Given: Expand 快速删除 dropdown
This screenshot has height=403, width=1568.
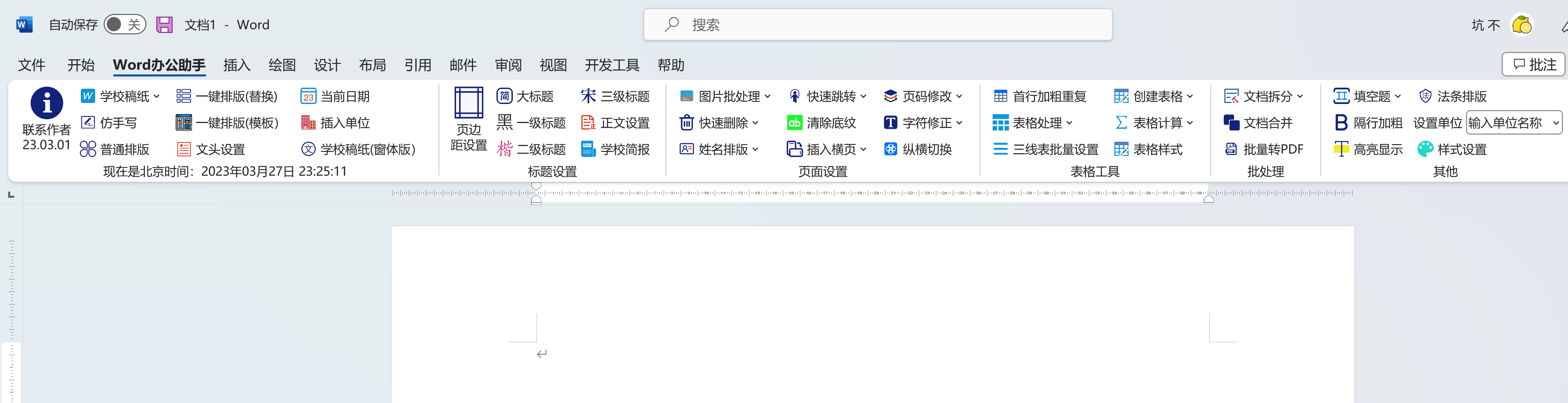Looking at the screenshot, I should coord(755,123).
